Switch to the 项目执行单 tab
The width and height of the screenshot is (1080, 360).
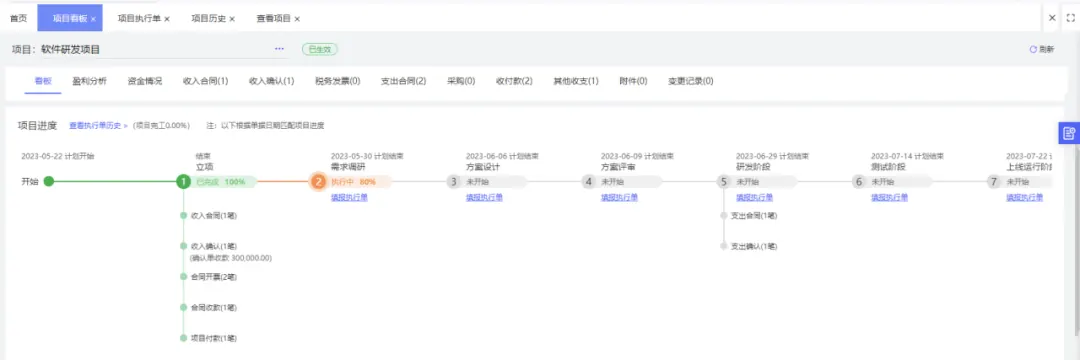[x=139, y=19]
